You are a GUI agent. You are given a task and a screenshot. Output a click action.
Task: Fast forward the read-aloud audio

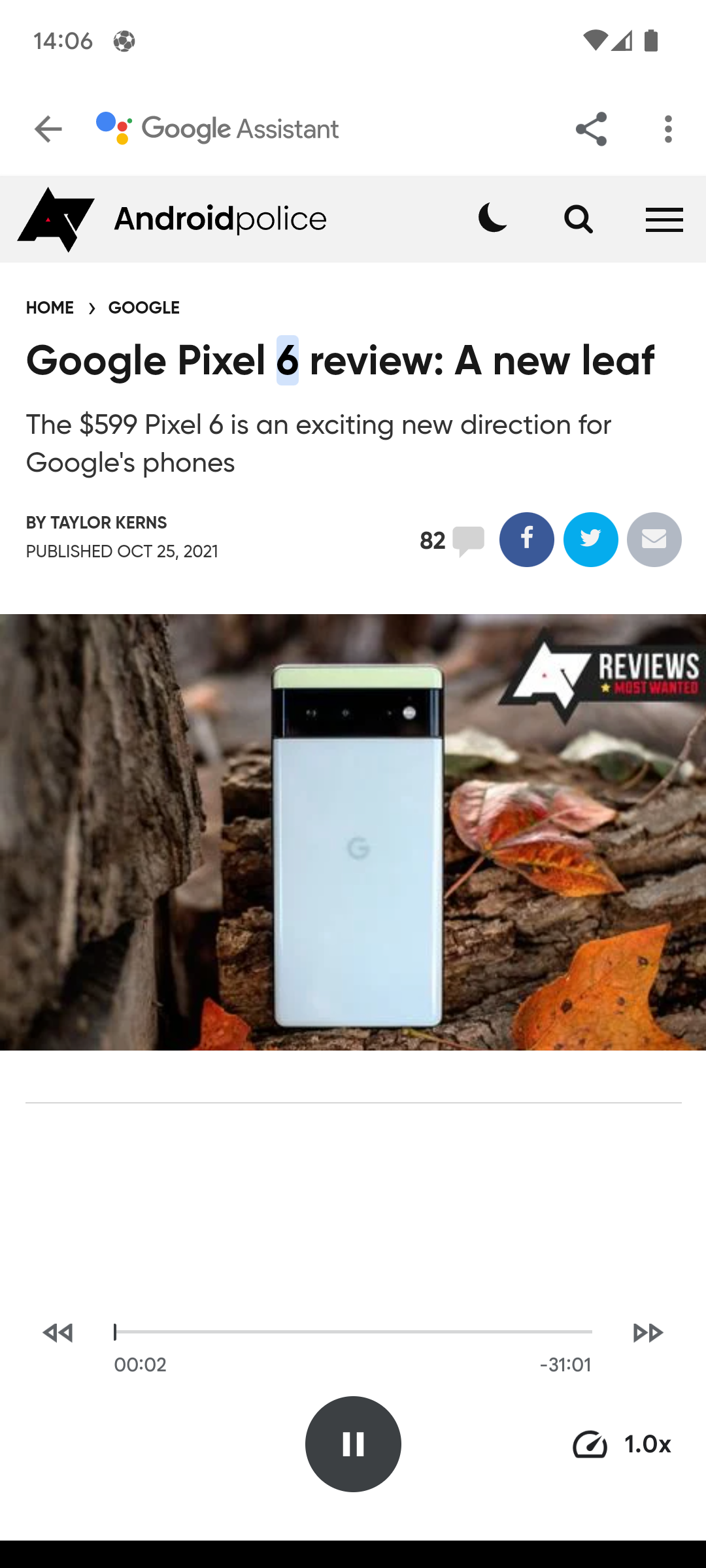(648, 1333)
